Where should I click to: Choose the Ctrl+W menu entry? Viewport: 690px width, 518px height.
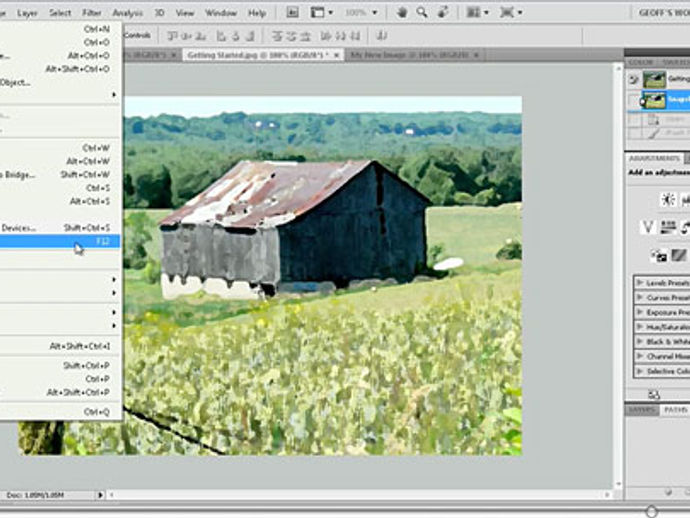click(60, 148)
